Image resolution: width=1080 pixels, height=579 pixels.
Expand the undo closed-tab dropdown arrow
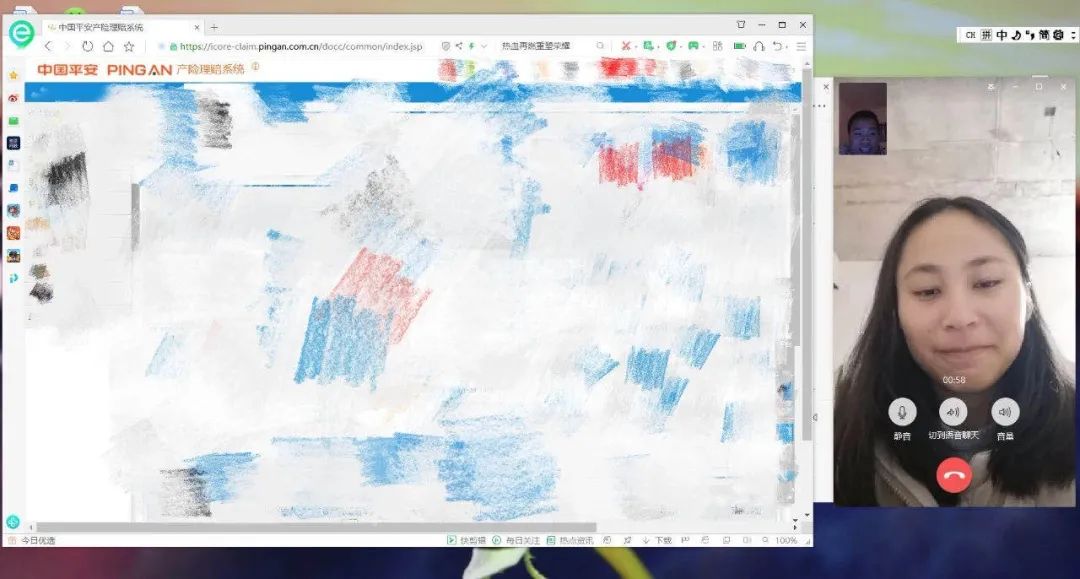[788, 46]
